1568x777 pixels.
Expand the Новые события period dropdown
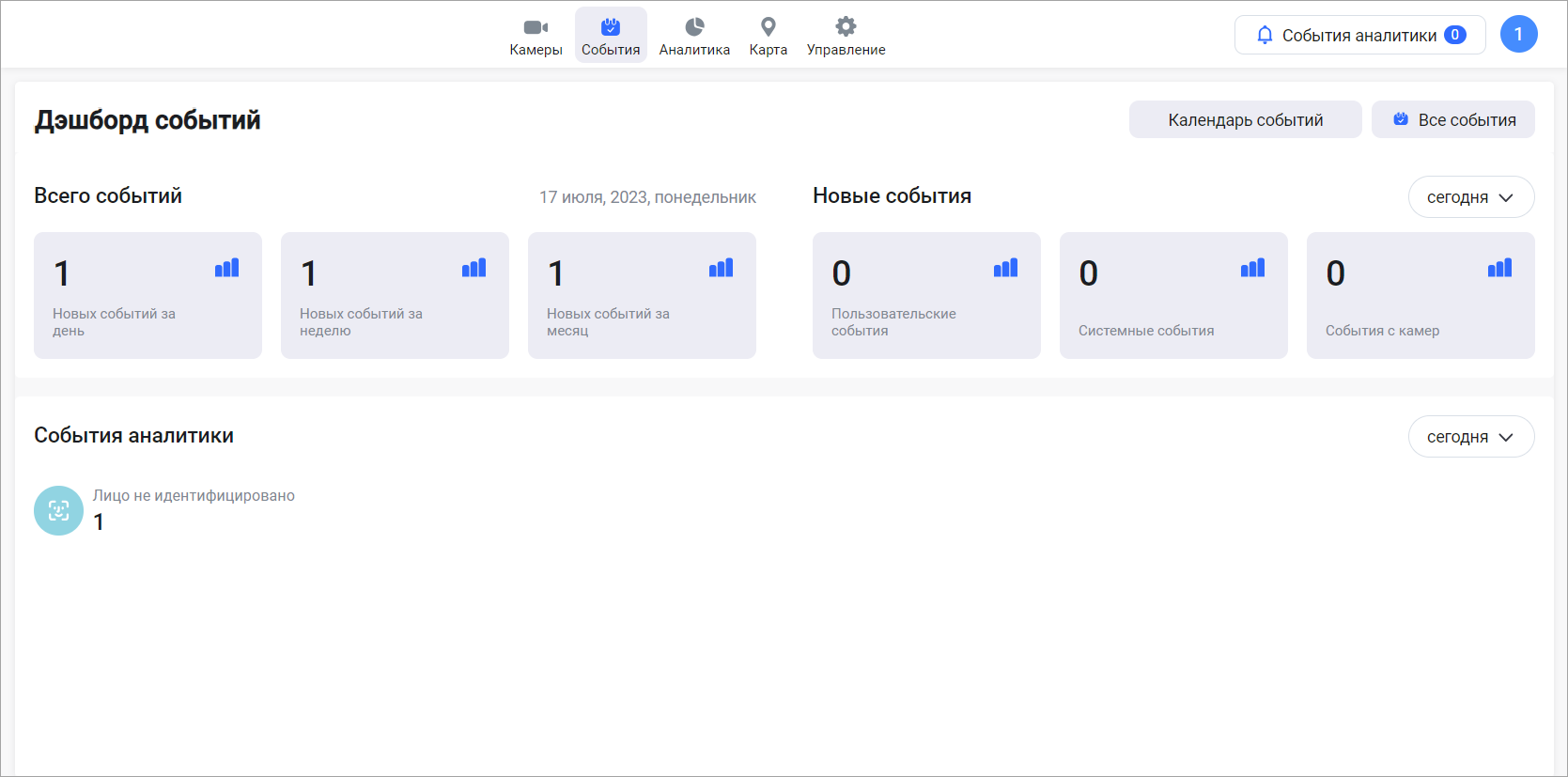coord(1470,197)
